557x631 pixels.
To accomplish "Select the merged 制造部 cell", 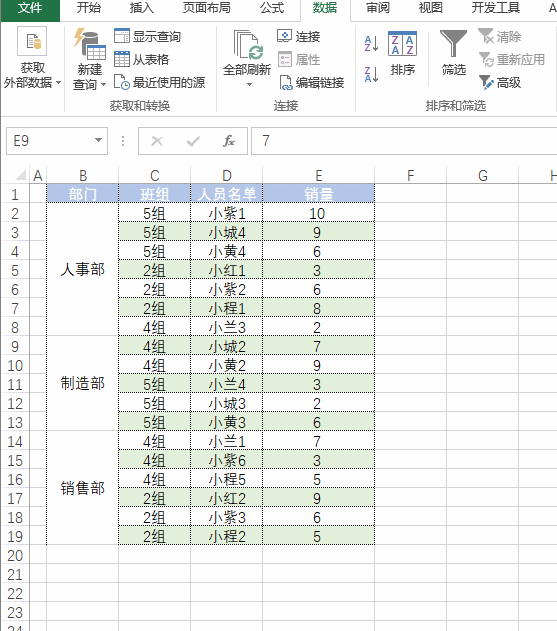I will pos(83,384).
